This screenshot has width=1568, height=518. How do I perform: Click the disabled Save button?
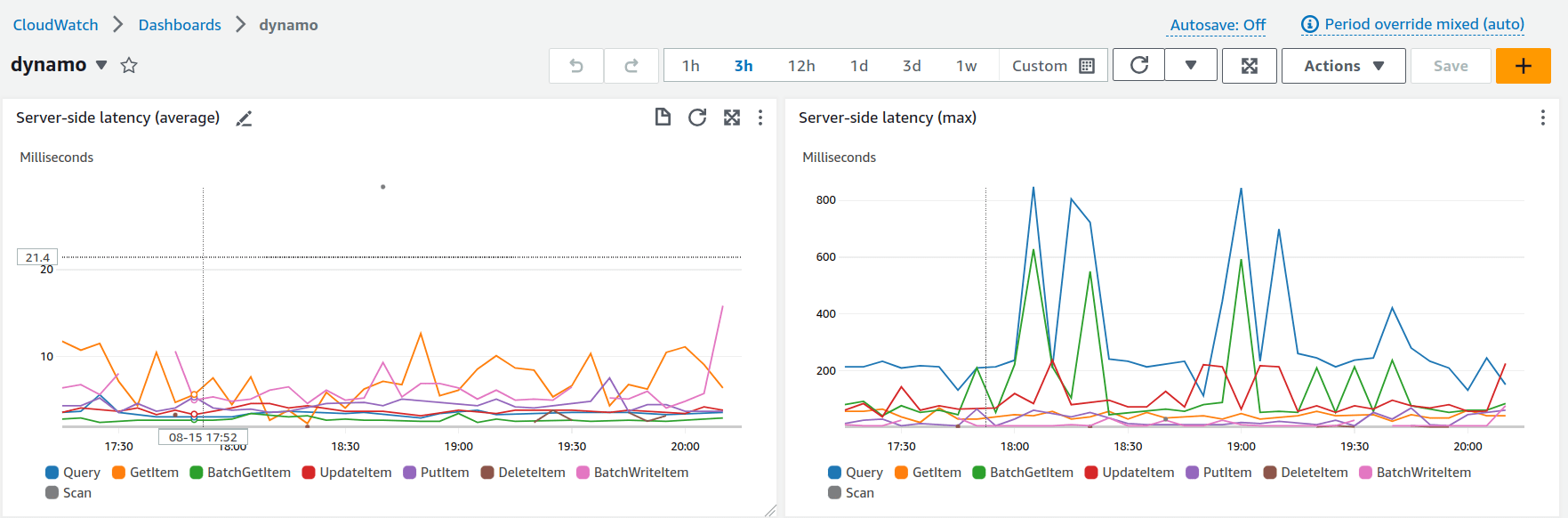1451,66
